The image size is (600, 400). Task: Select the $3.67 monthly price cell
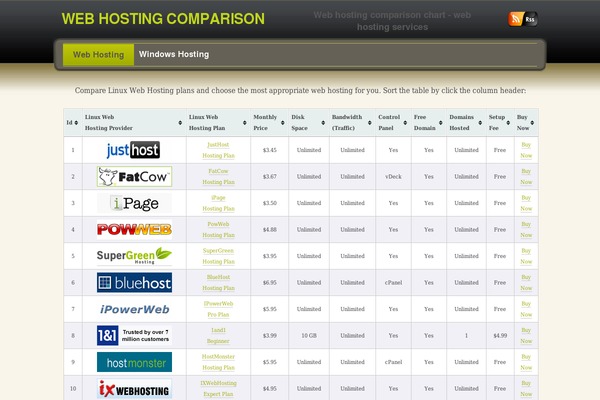269,176
